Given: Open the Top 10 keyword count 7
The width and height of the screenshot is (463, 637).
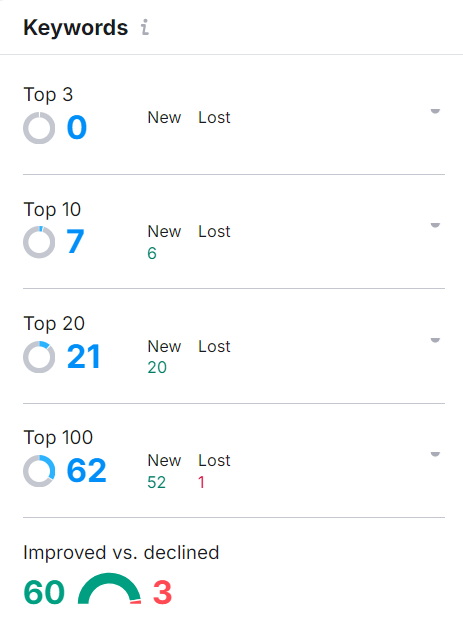Looking at the screenshot, I should [75, 241].
